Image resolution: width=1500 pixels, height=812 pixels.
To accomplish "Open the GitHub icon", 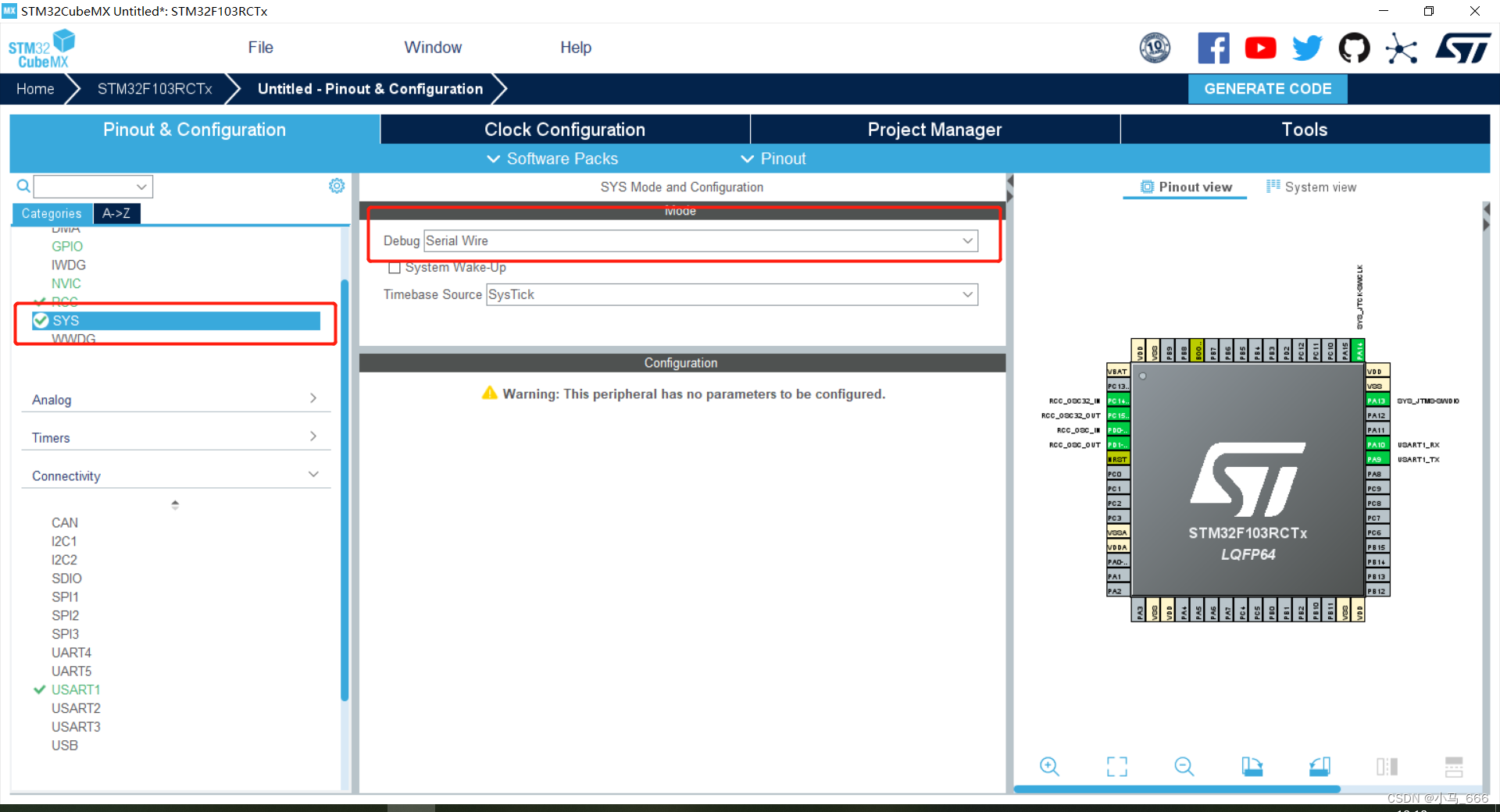I will click(x=1354, y=48).
